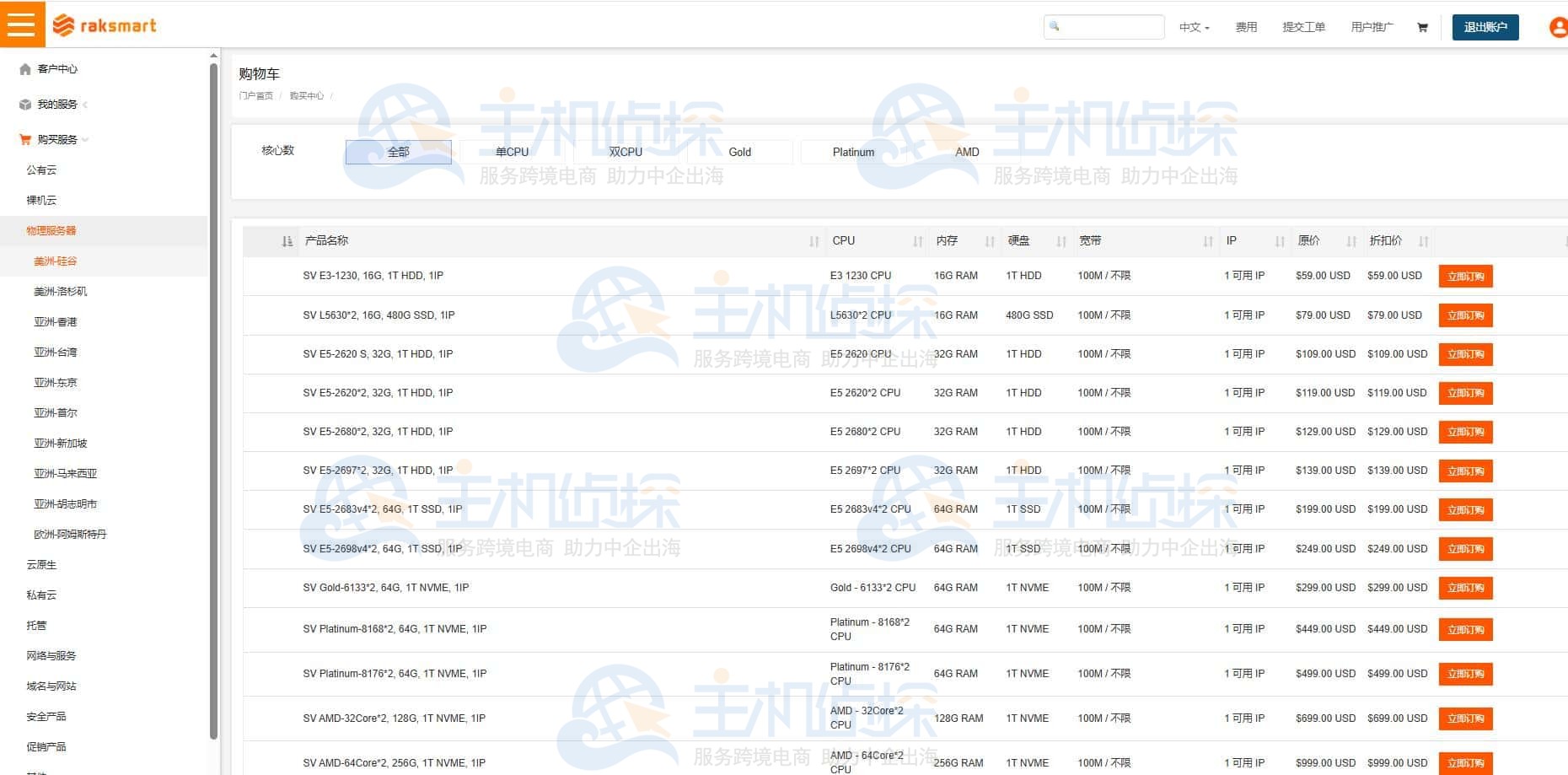This screenshot has height=775, width=1568.
Task: Click 立即订购 for SV E3-1230
Action: [x=1465, y=276]
